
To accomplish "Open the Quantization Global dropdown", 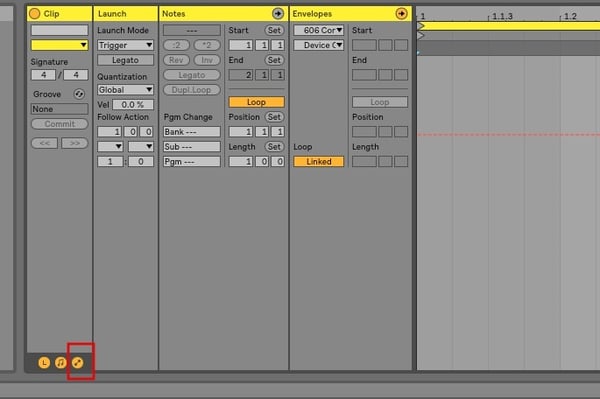I will 126,90.
